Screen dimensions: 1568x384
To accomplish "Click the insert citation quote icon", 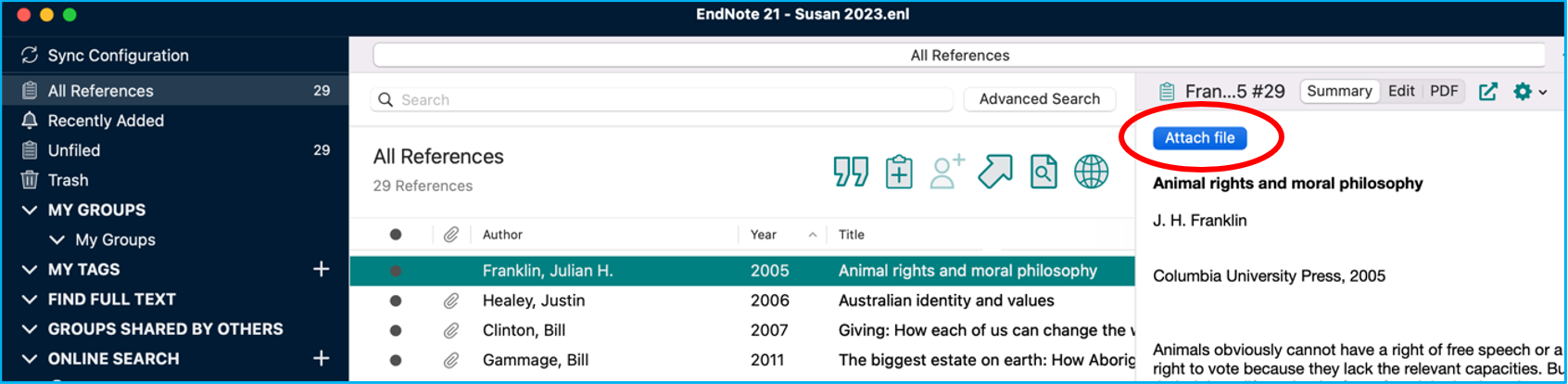I will pyautogui.click(x=851, y=172).
